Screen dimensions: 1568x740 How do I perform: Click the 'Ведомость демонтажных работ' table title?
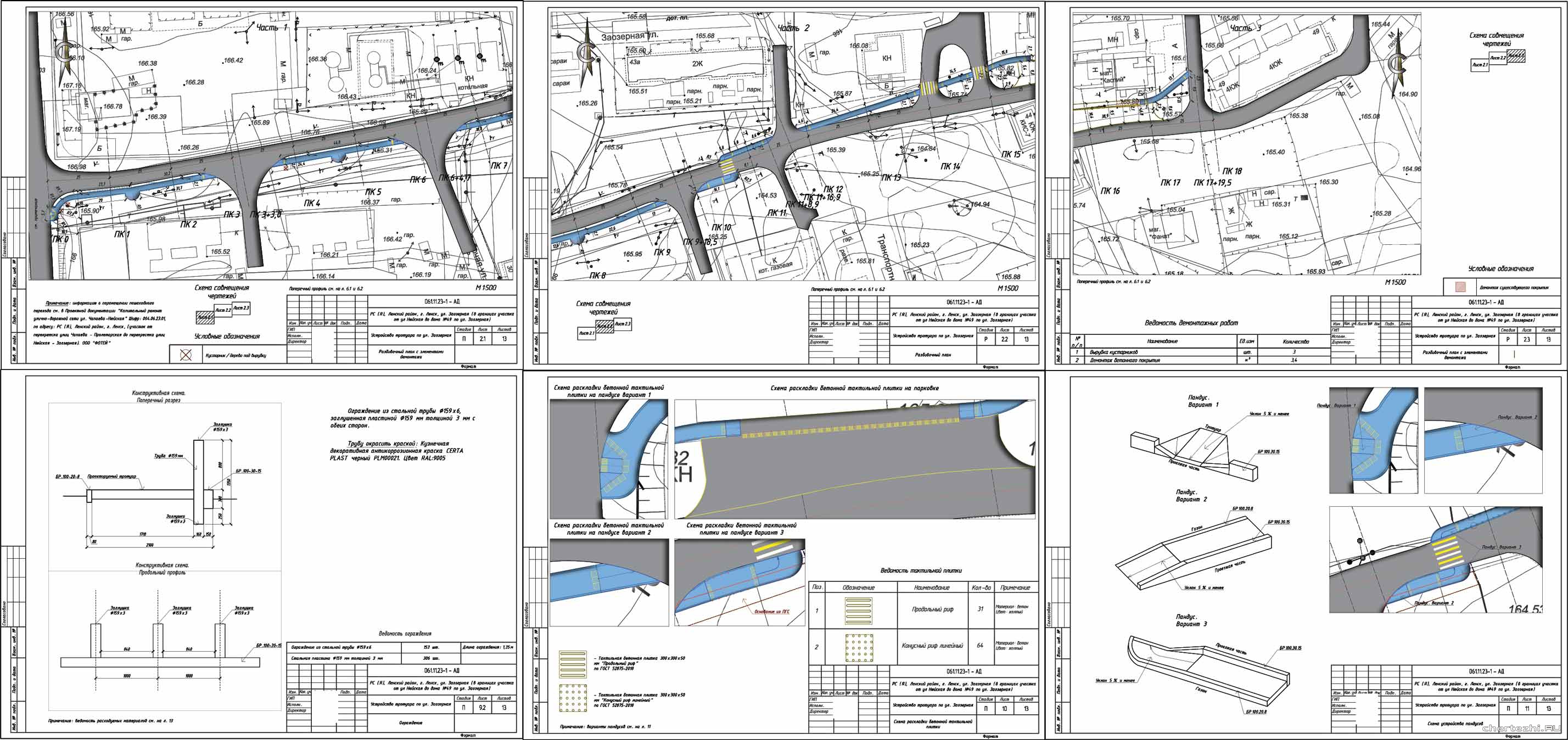pyautogui.click(x=1191, y=323)
